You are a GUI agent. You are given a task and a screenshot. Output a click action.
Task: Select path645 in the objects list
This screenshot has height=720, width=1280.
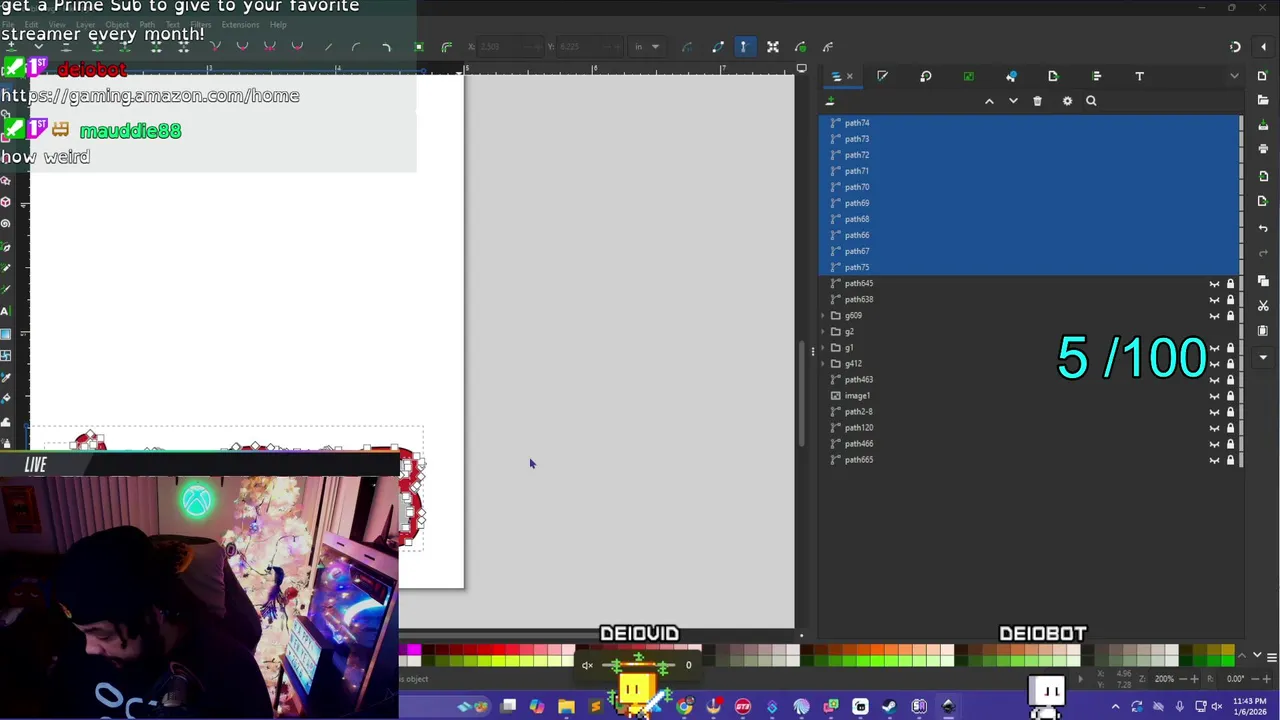click(x=1028, y=283)
